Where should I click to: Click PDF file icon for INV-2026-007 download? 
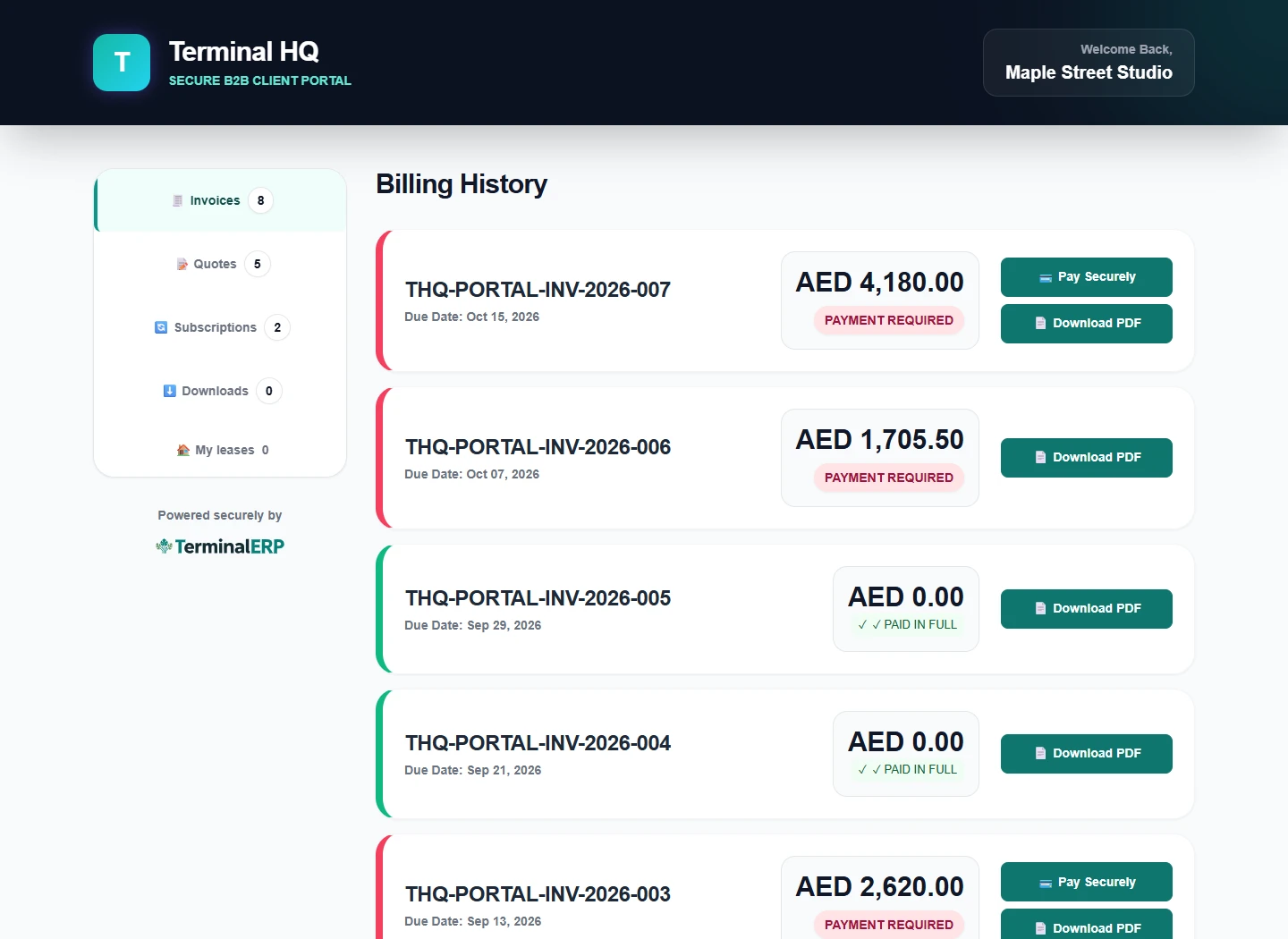pos(1040,324)
